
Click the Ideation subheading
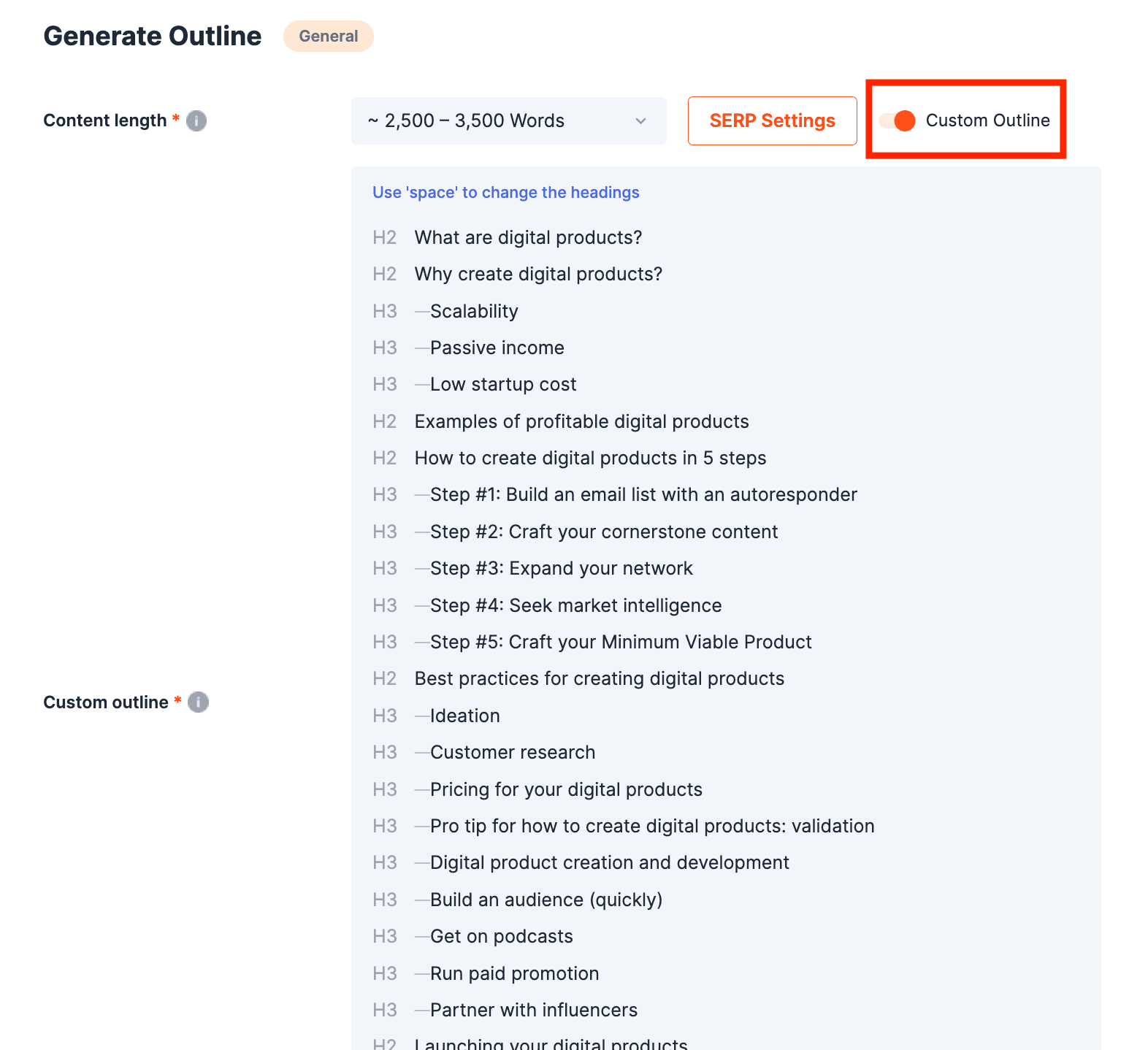(x=464, y=716)
